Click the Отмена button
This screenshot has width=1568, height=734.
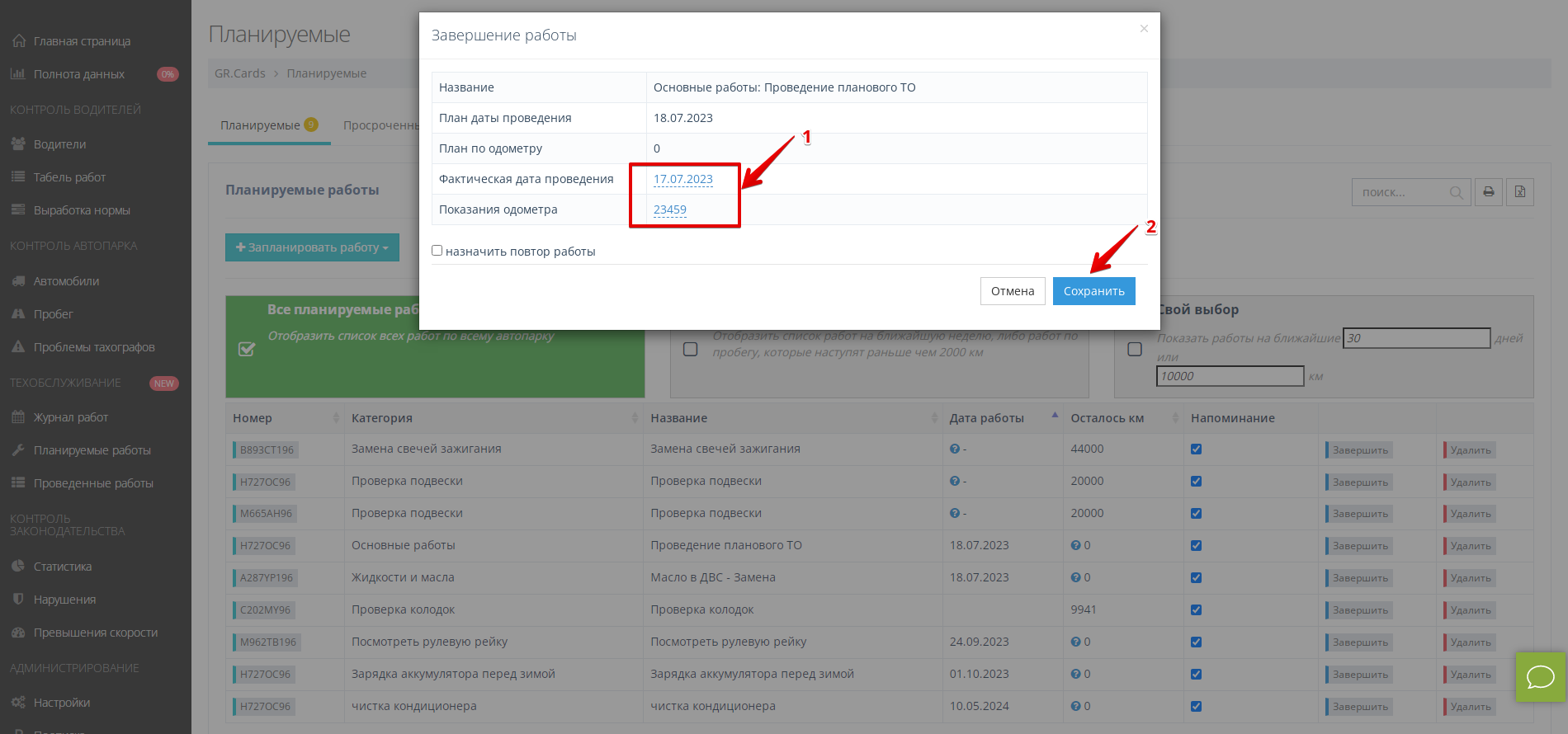tap(1013, 291)
